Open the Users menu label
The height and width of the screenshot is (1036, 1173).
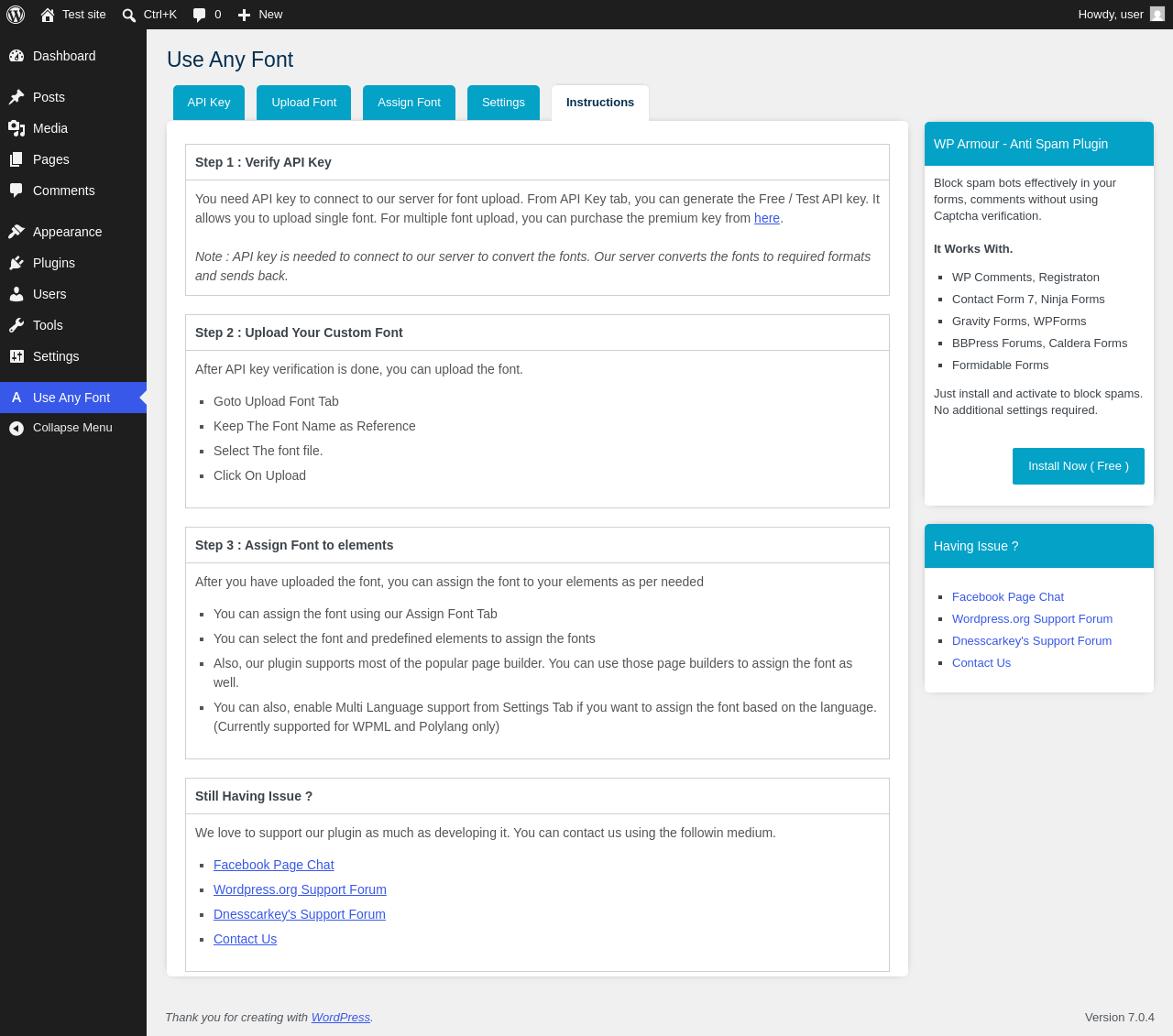[x=49, y=294]
